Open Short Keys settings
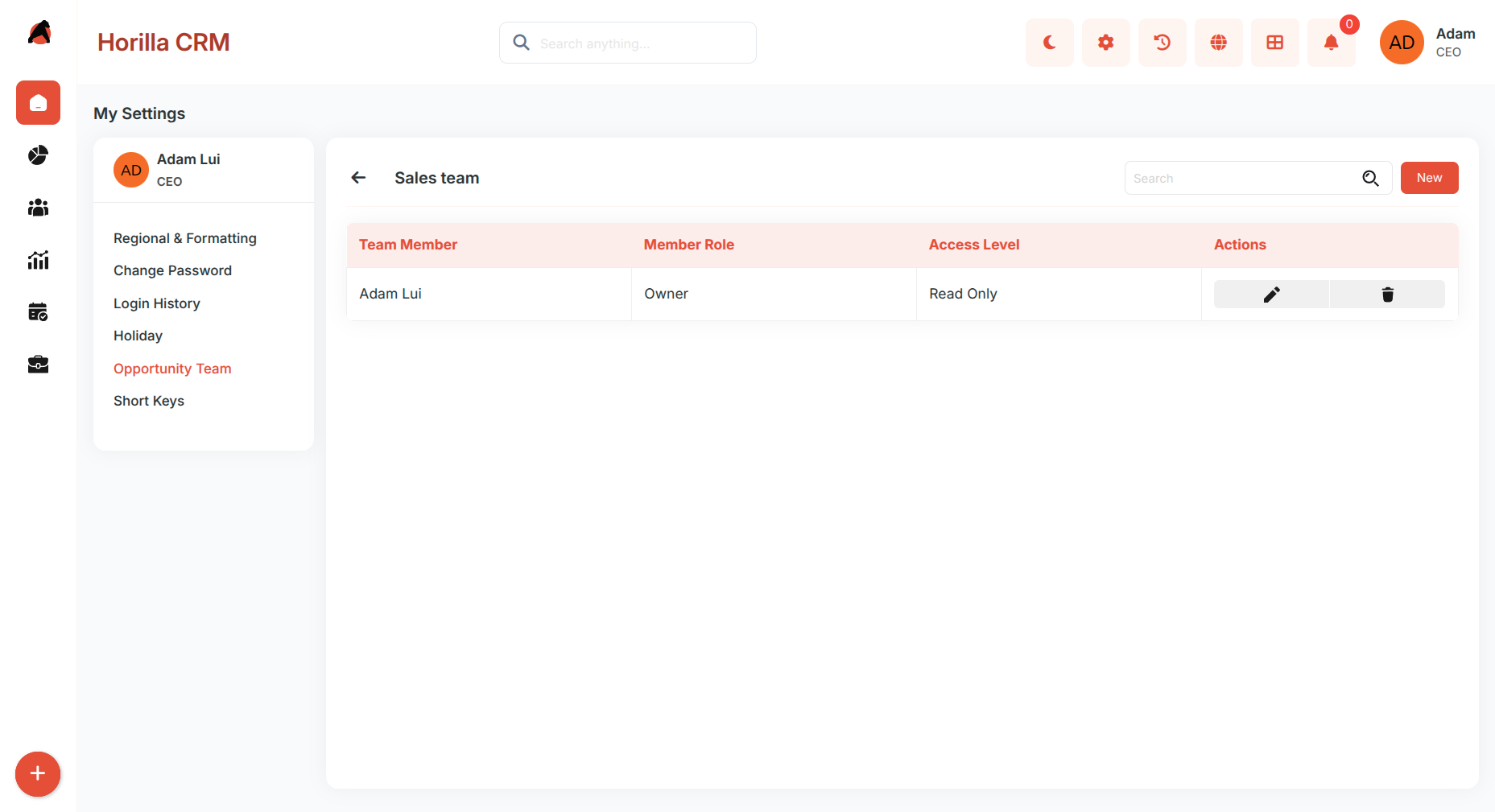Viewport: 1495px width, 812px height. coord(149,401)
